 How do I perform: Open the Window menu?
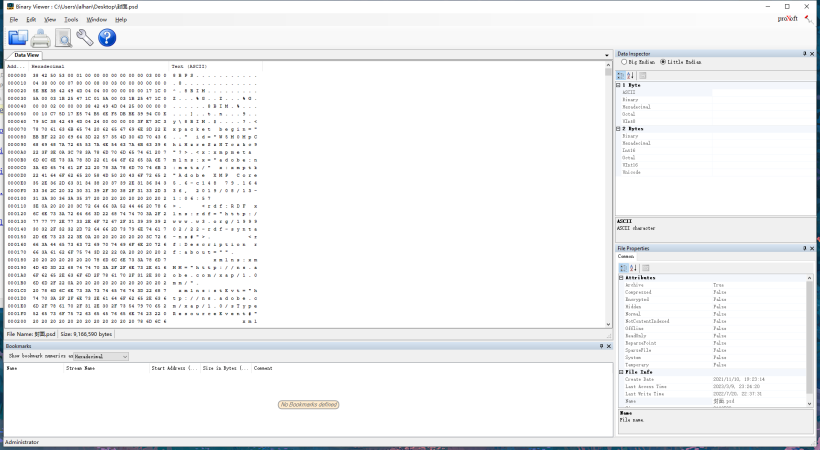point(96,19)
